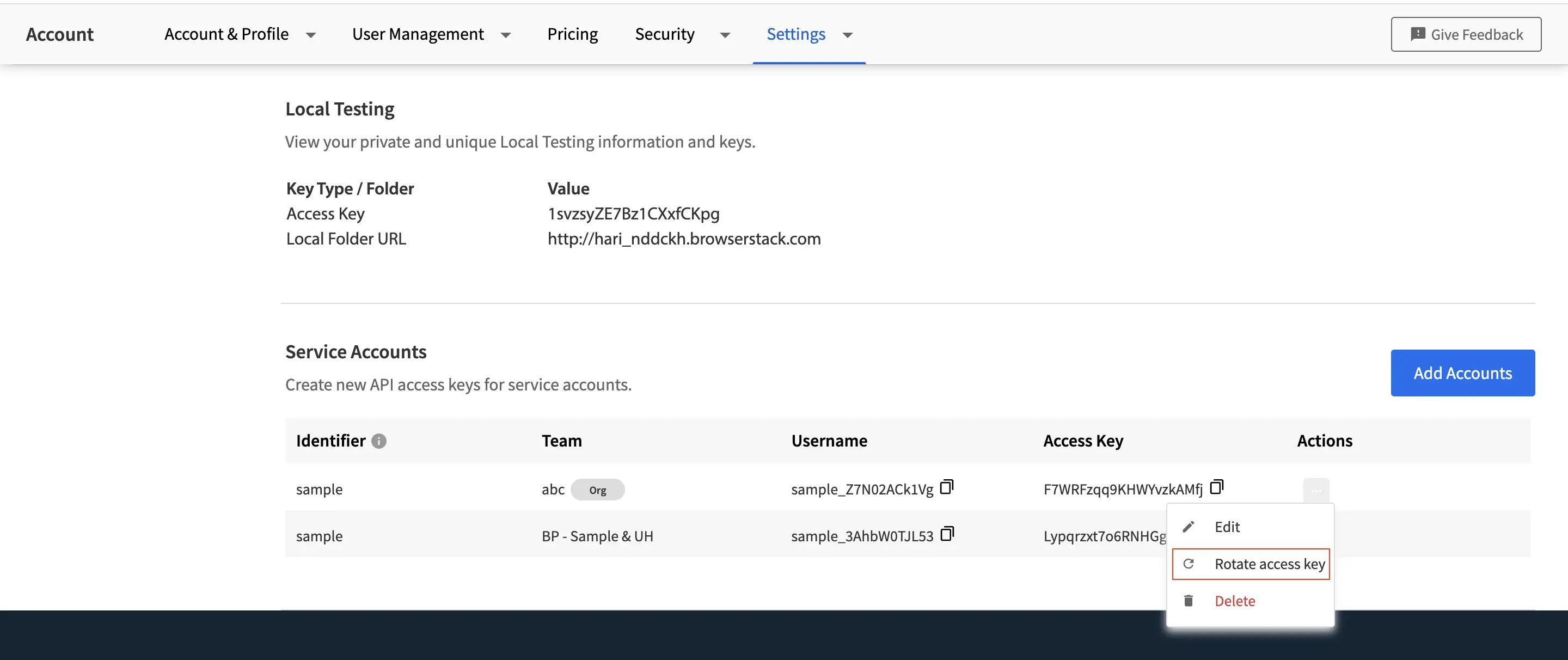Click the info icon beside Identifier
This screenshot has width=1568, height=660.
(x=378, y=442)
